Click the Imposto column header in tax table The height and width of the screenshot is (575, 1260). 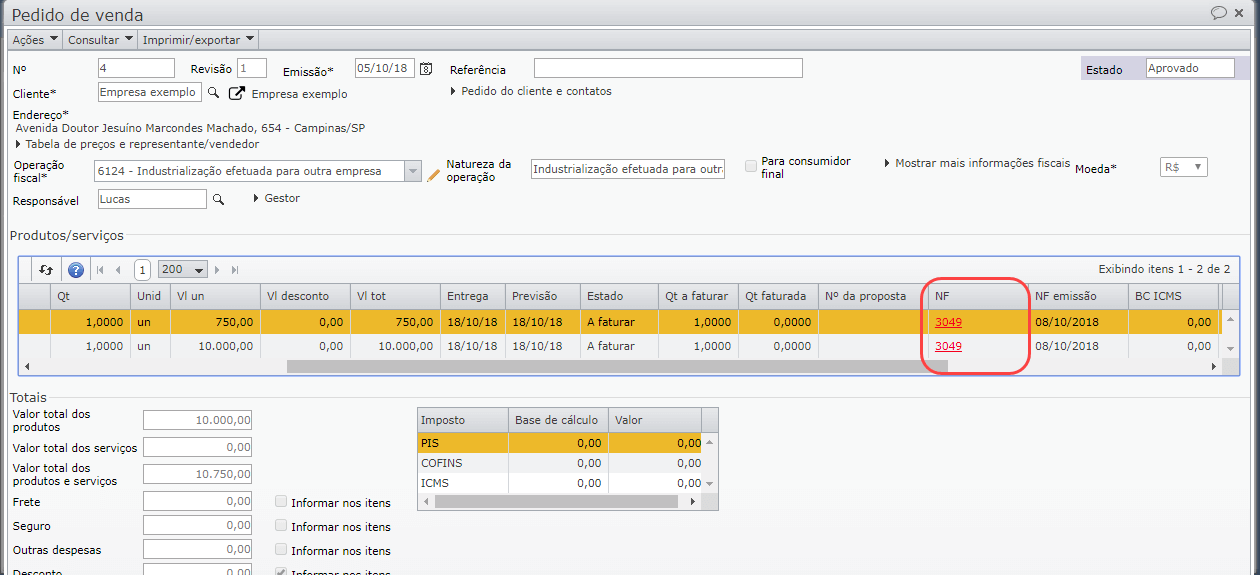[x=462, y=420]
